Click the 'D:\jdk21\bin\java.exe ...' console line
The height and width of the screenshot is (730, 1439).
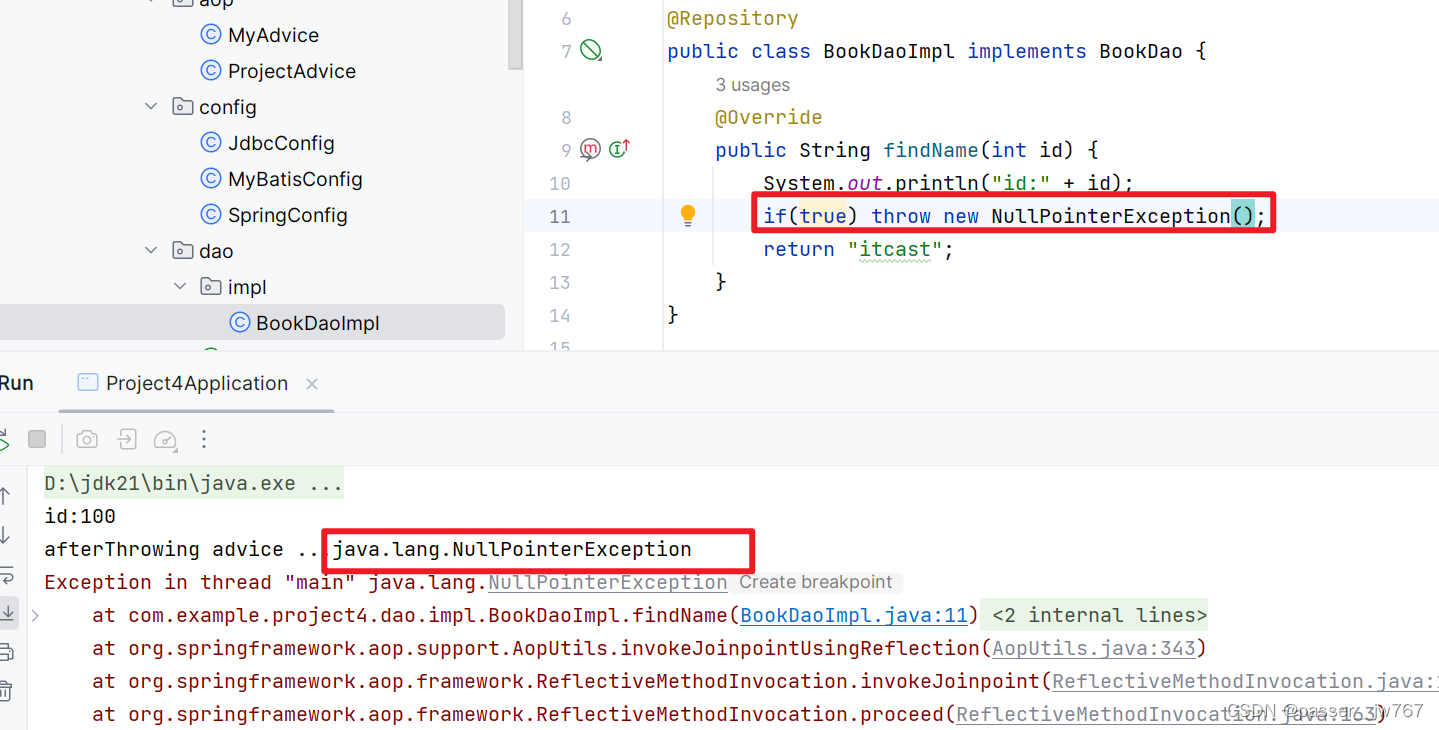194,484
